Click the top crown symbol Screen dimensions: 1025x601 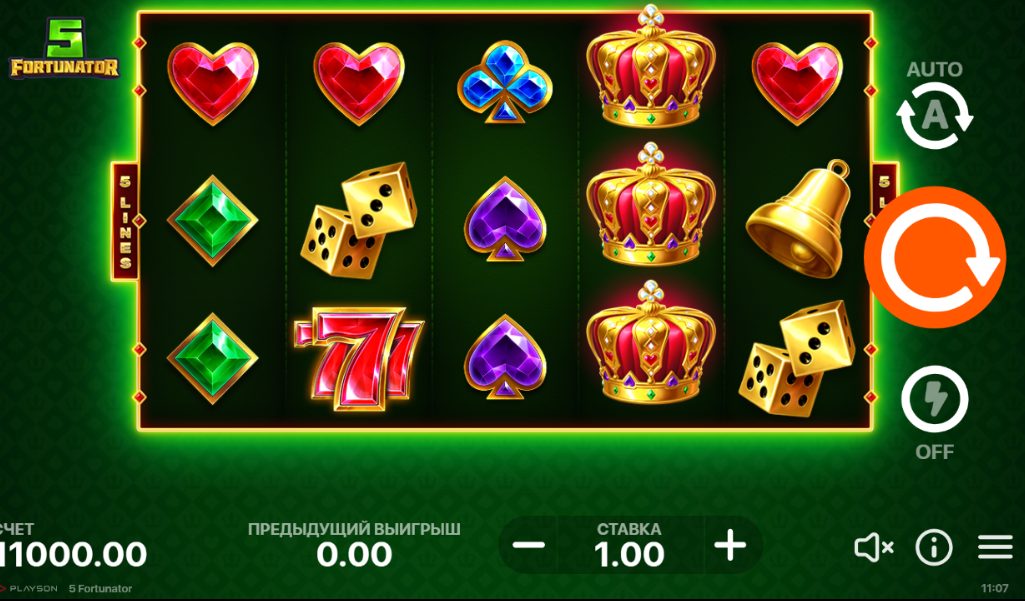point(650,66)
